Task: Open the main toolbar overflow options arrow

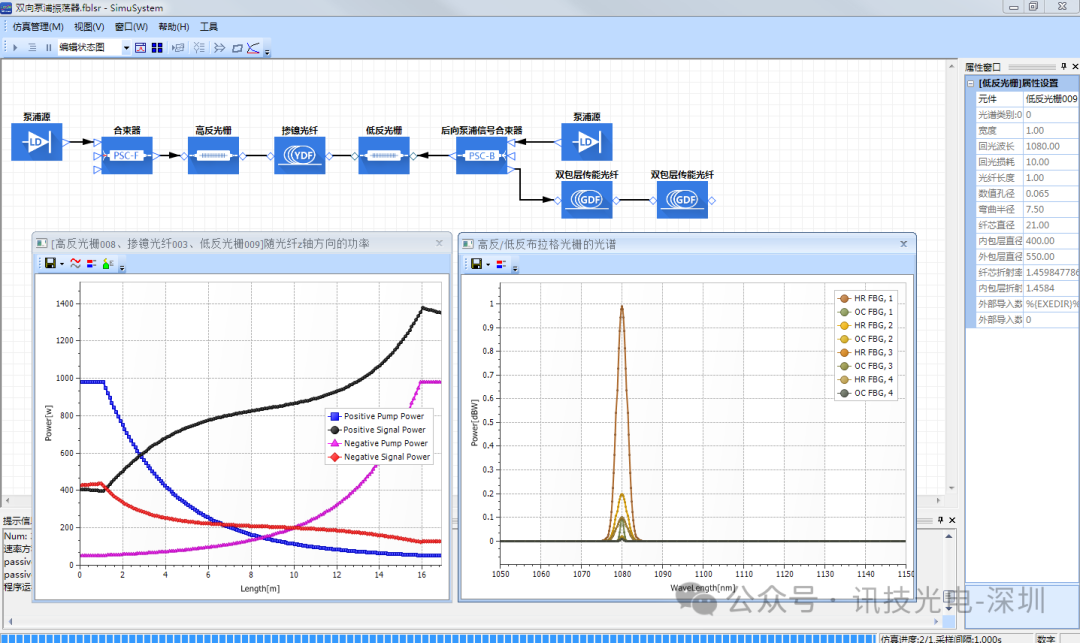Action: tap(267, 52)
